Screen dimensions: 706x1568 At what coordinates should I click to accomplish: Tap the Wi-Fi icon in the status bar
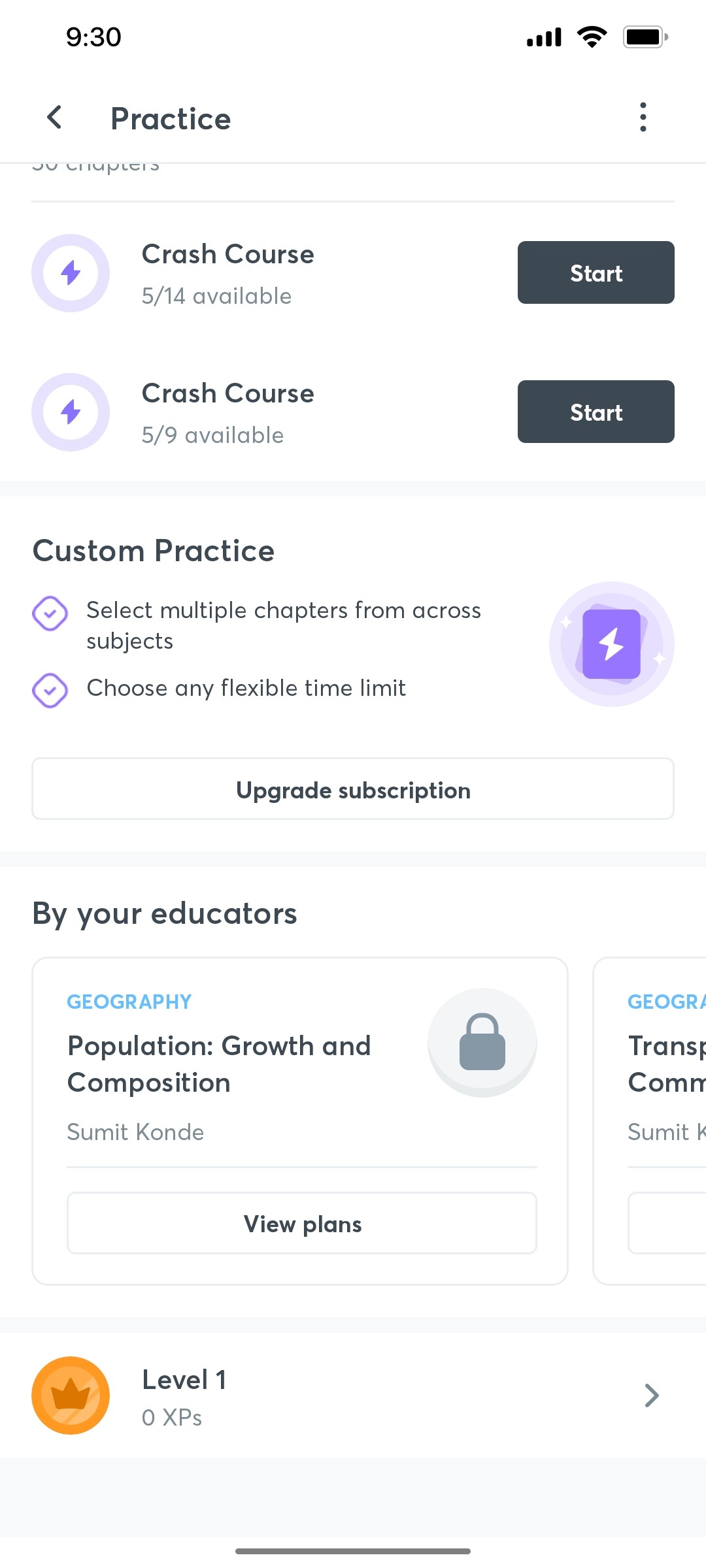pyautogui.click(x=592, y=37)
